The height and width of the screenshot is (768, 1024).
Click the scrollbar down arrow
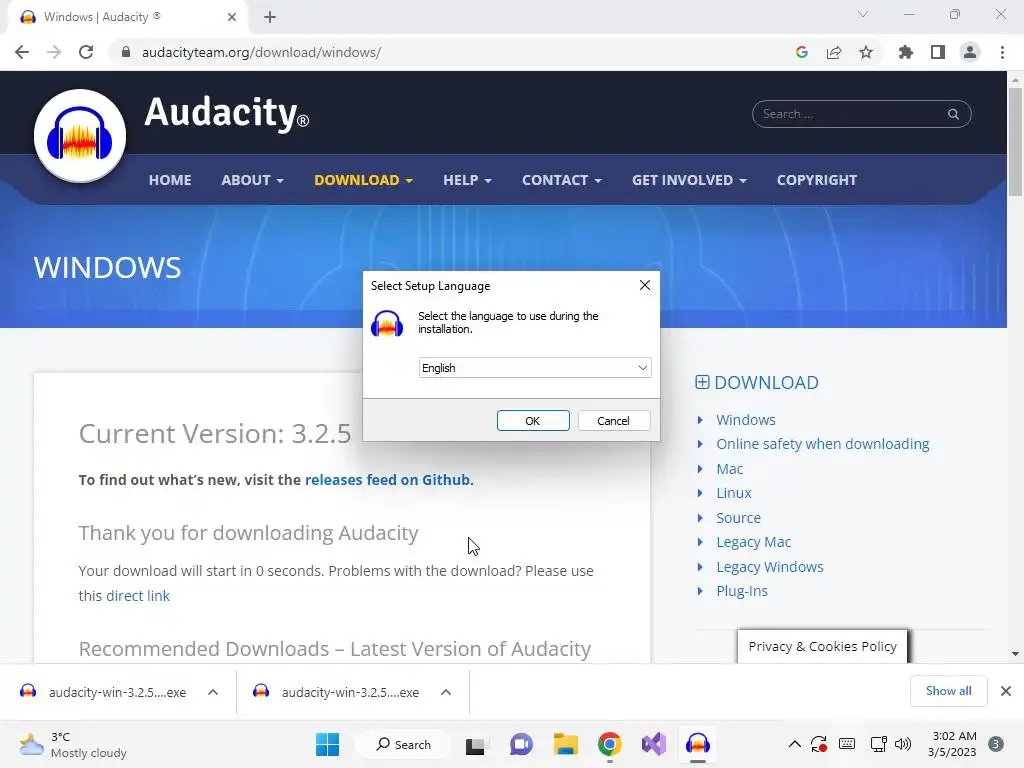pyautogui.click(x=1015, y=654)
